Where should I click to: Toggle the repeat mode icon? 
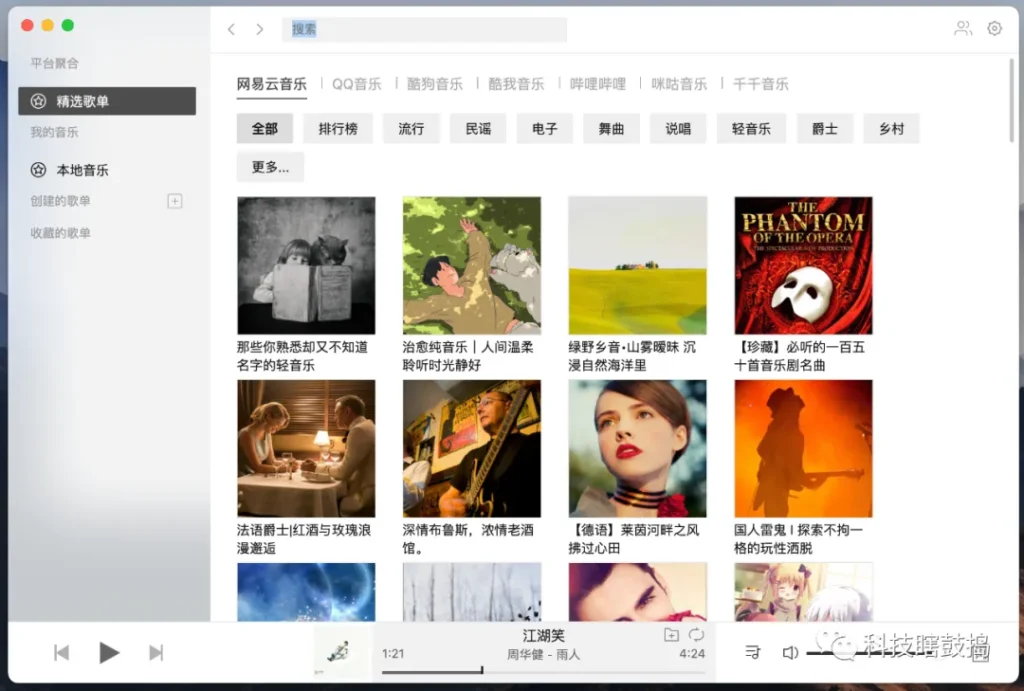point(697,635)
